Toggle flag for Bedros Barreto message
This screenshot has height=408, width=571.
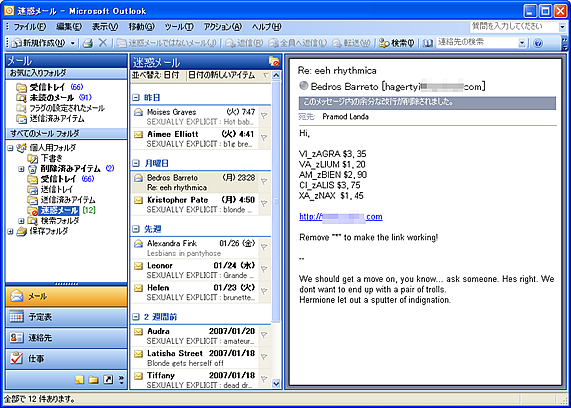[x=264, y=181]
